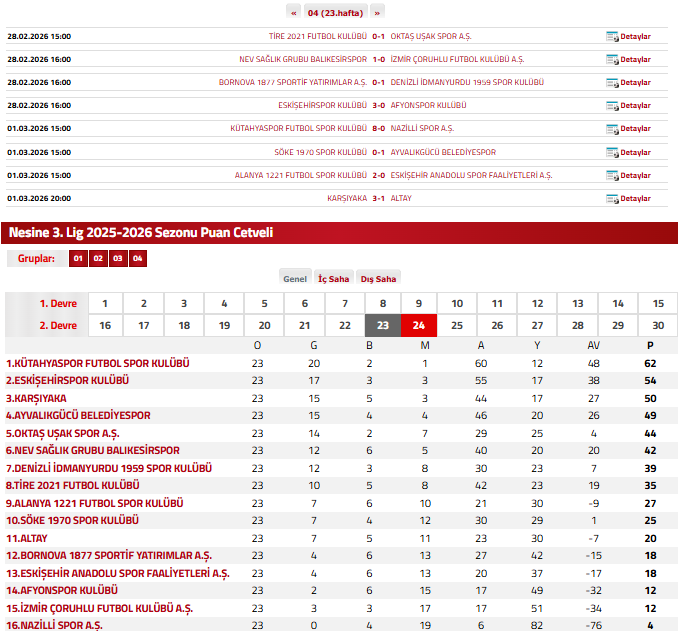This screenshot has height=631, width=679.
Task: Open Oktaş Uşak Spor A.Ş. team in fixtures
Action: click(431, 36)
